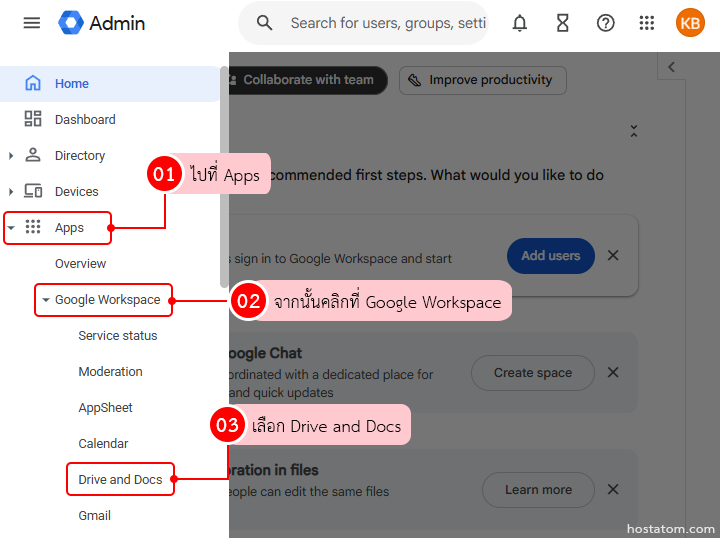
Task: Click the search for users field
Action: click(388, 23)
